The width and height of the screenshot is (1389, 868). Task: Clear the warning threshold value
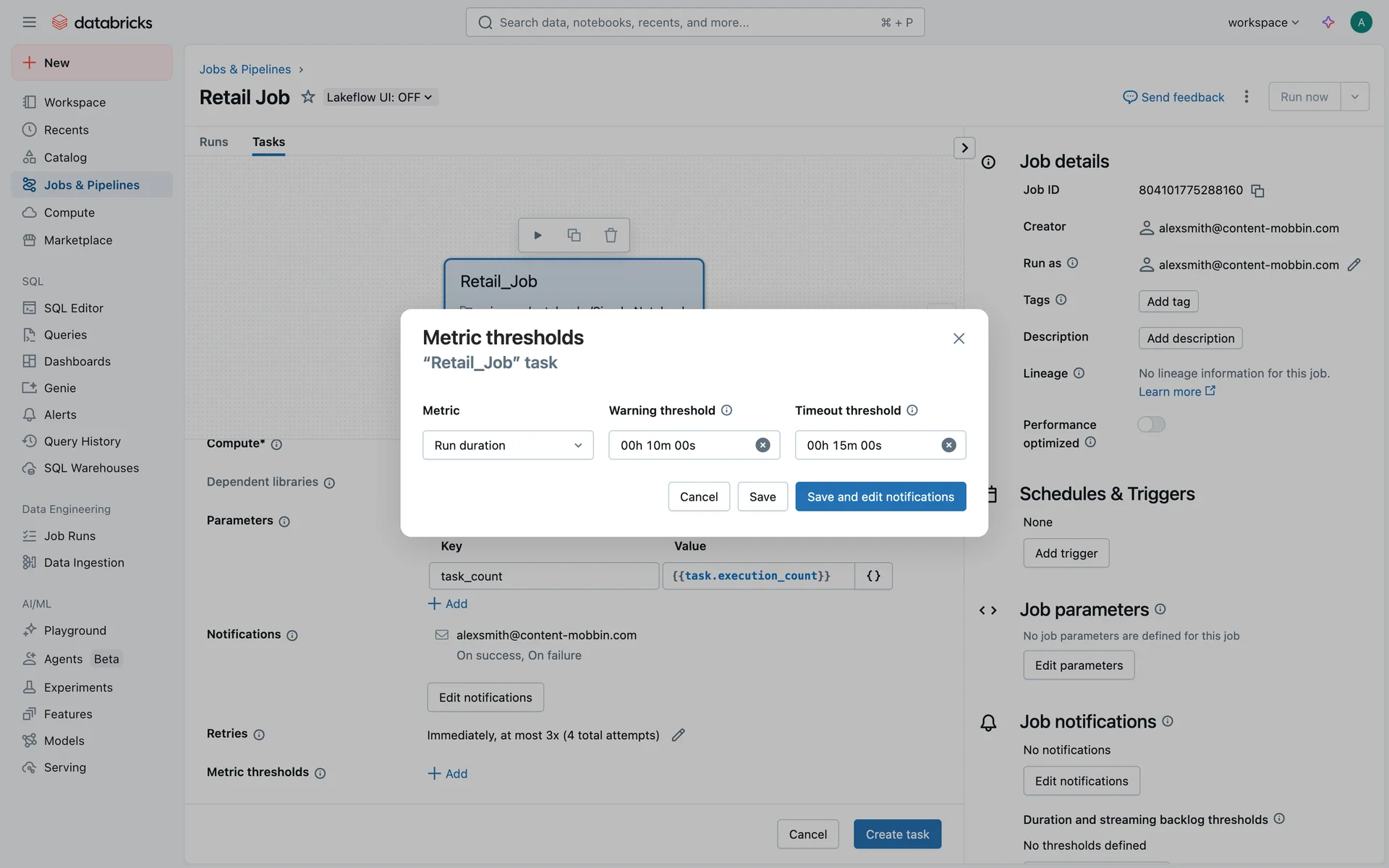pos(763,445)
